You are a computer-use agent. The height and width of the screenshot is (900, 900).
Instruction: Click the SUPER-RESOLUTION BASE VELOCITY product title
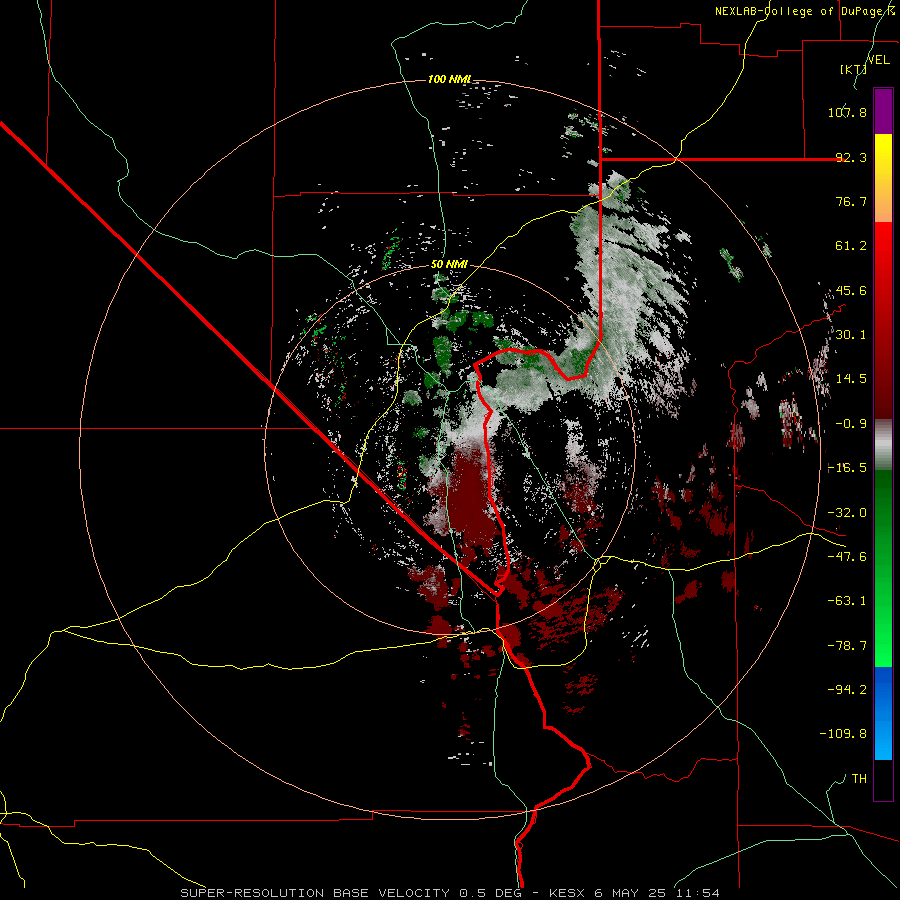point(317,893)
